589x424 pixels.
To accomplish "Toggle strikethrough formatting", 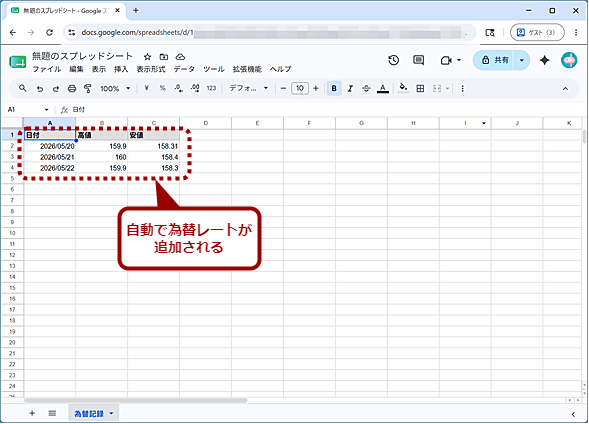I will pyautogui.click(x=366, y=89).
